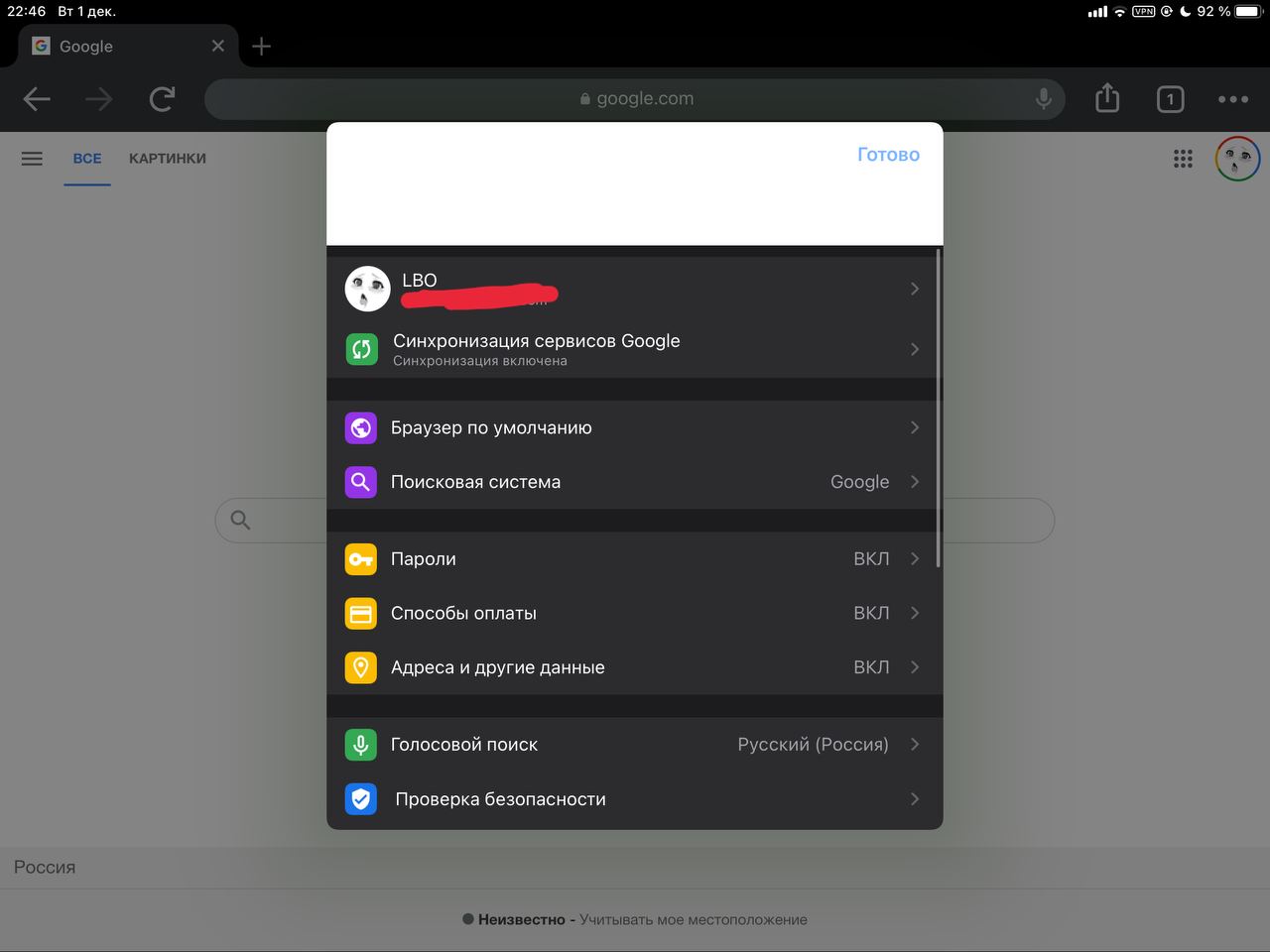Tap the Wi-Fi status icon

pyautogui.click(x=1120, y=12)
